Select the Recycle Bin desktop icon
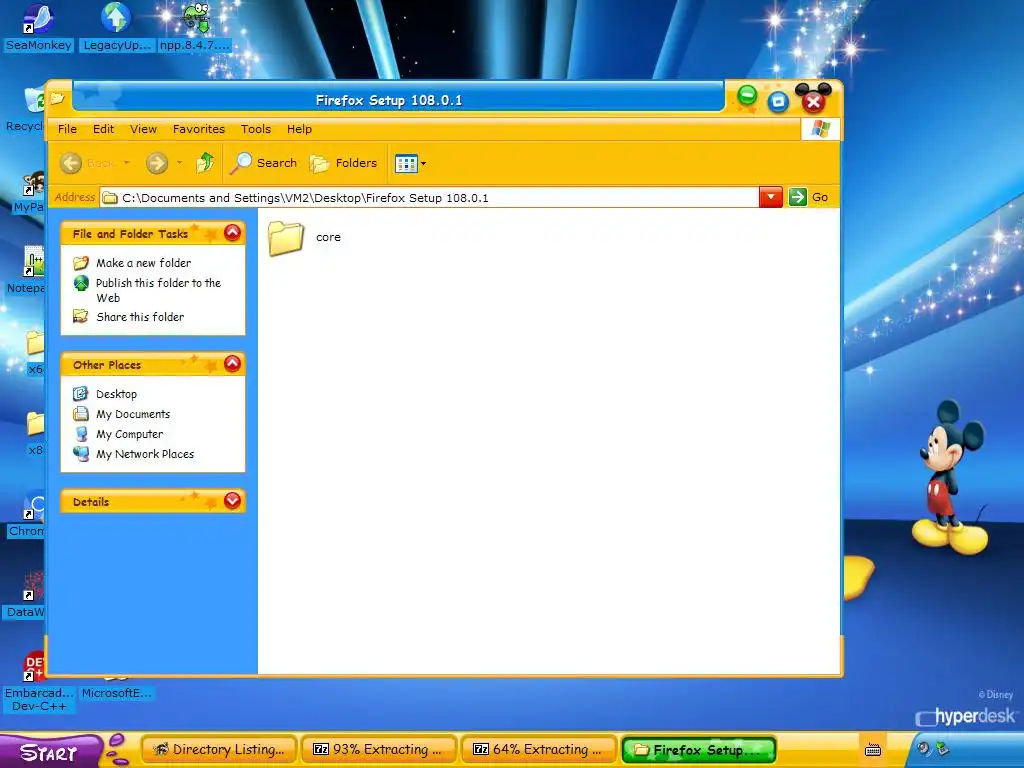Viewport: 1024px width, 768px height. pos(25,110)
